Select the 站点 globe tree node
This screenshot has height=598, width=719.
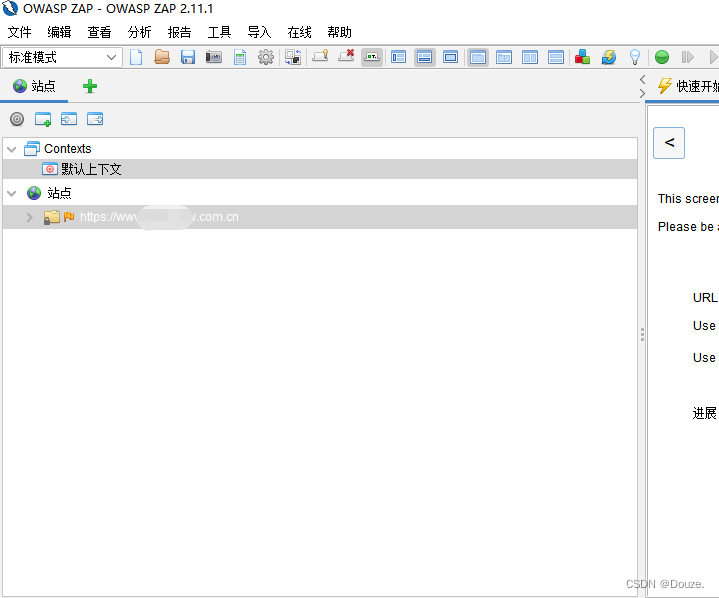tap(49, 193)
